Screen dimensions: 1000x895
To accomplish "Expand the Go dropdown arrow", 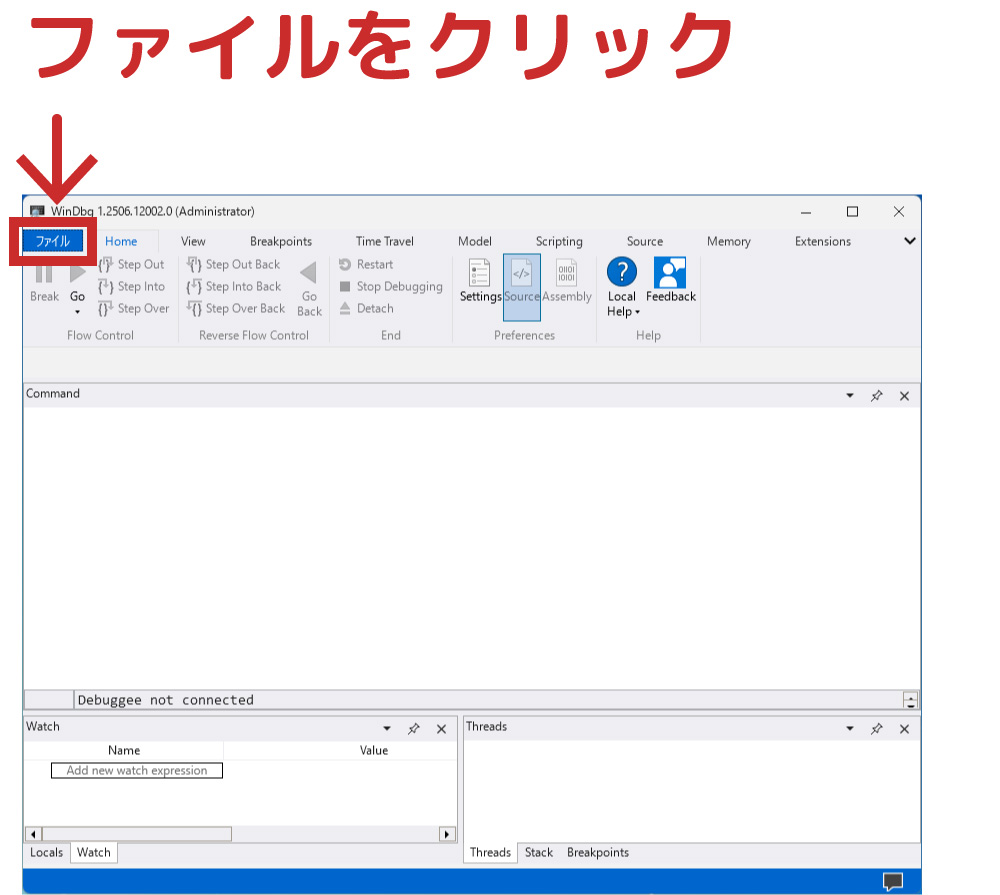I will (x=77, y=312).
